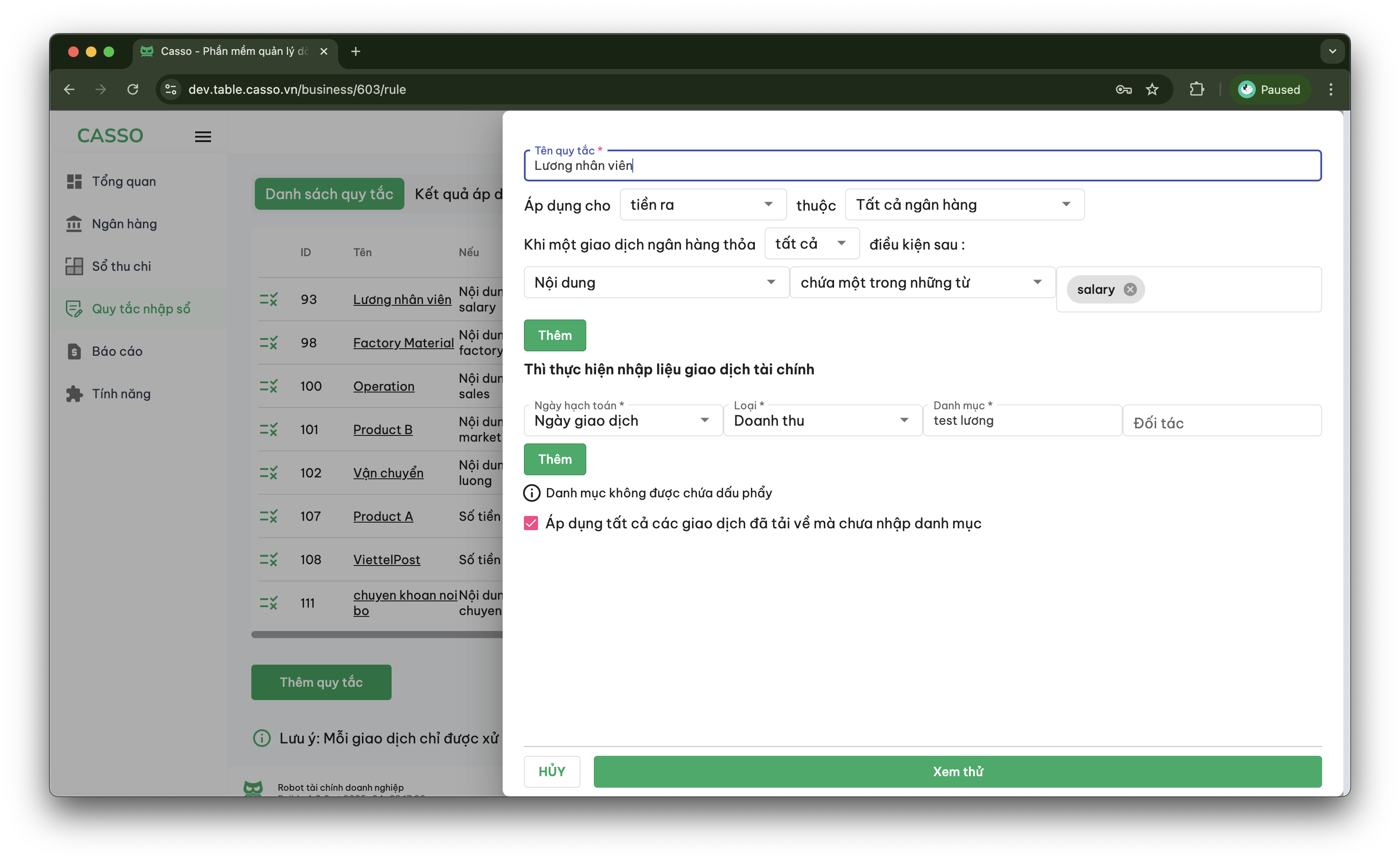
Task: Remove the salary keyword chip
Action: pos(1130,289)
